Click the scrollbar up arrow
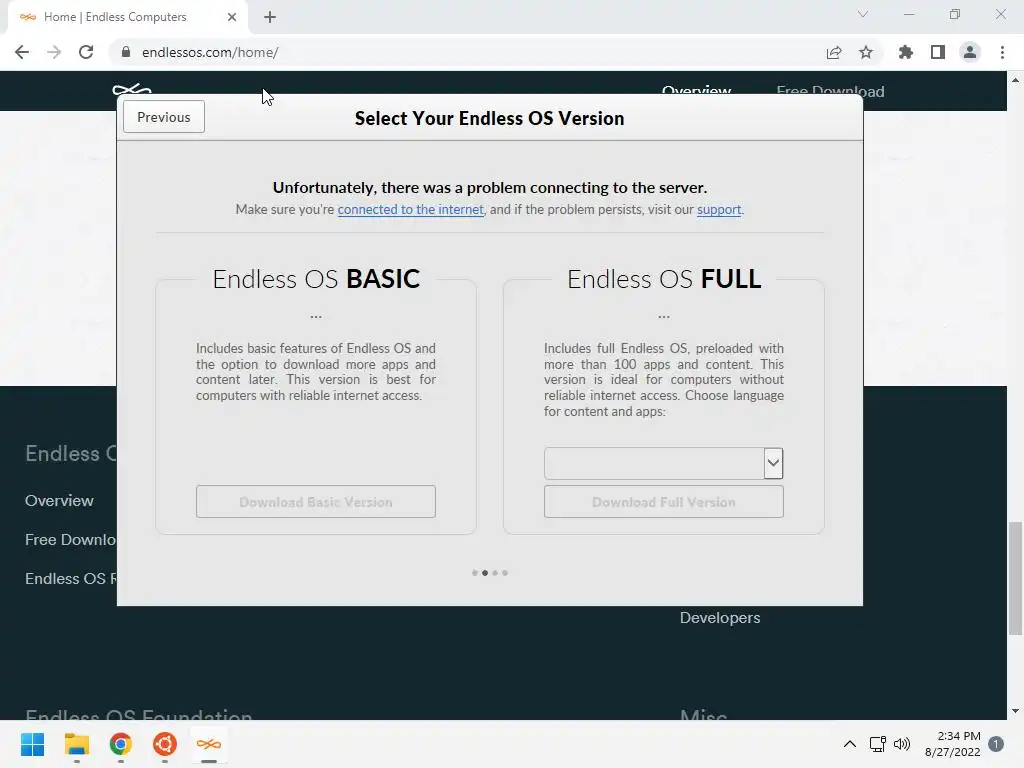The image size is (1024, 768). 1015,80
